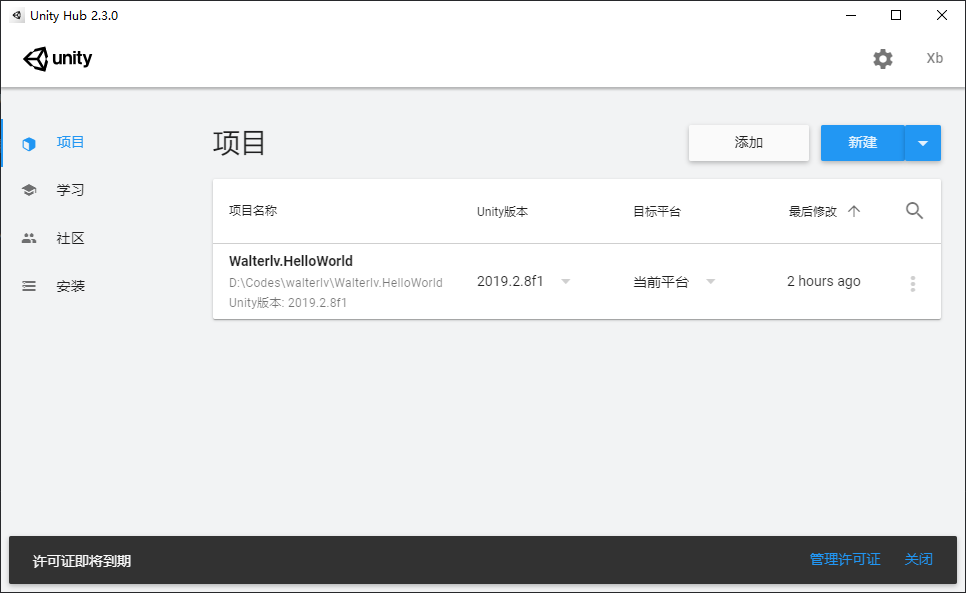Click the 学习 graduation cap icon
The width and height of the screenshot is (966, 593).
29,190
